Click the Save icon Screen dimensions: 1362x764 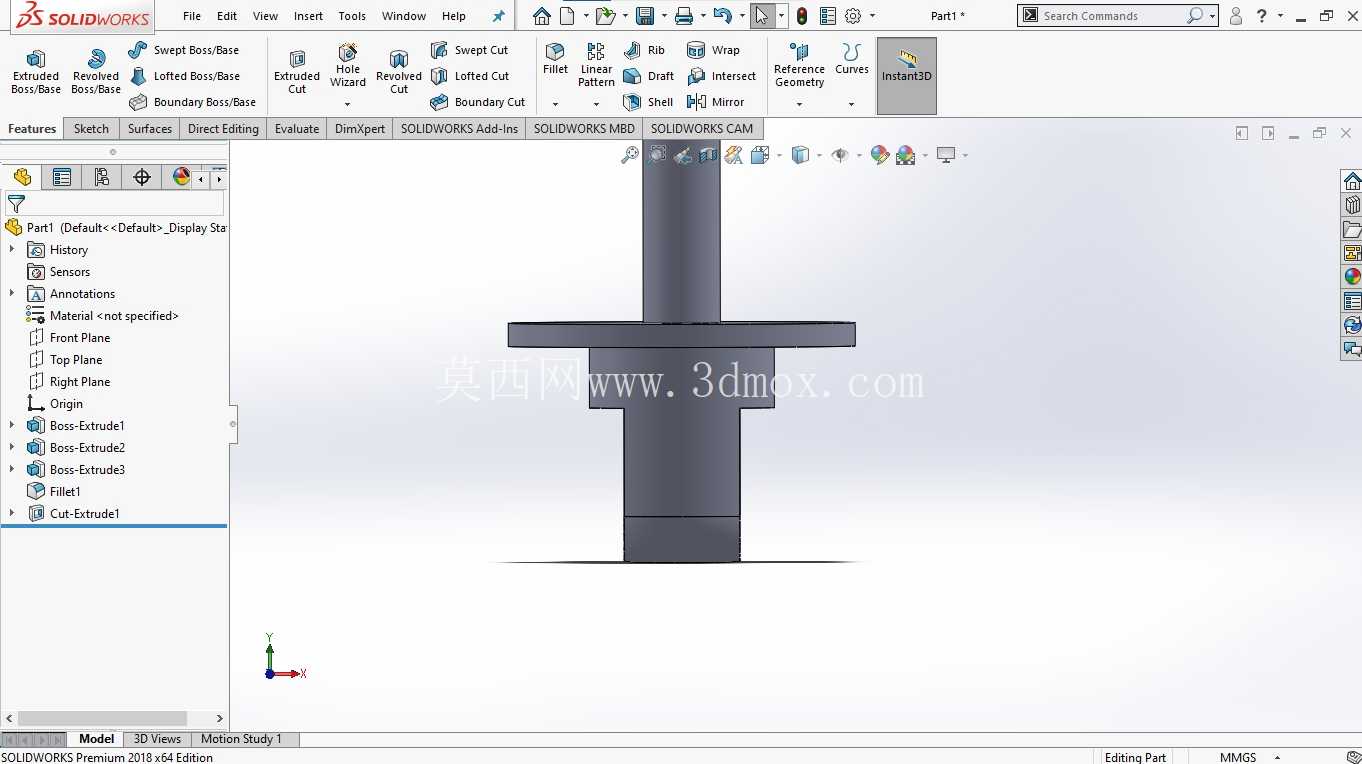[x=645, y=16]
